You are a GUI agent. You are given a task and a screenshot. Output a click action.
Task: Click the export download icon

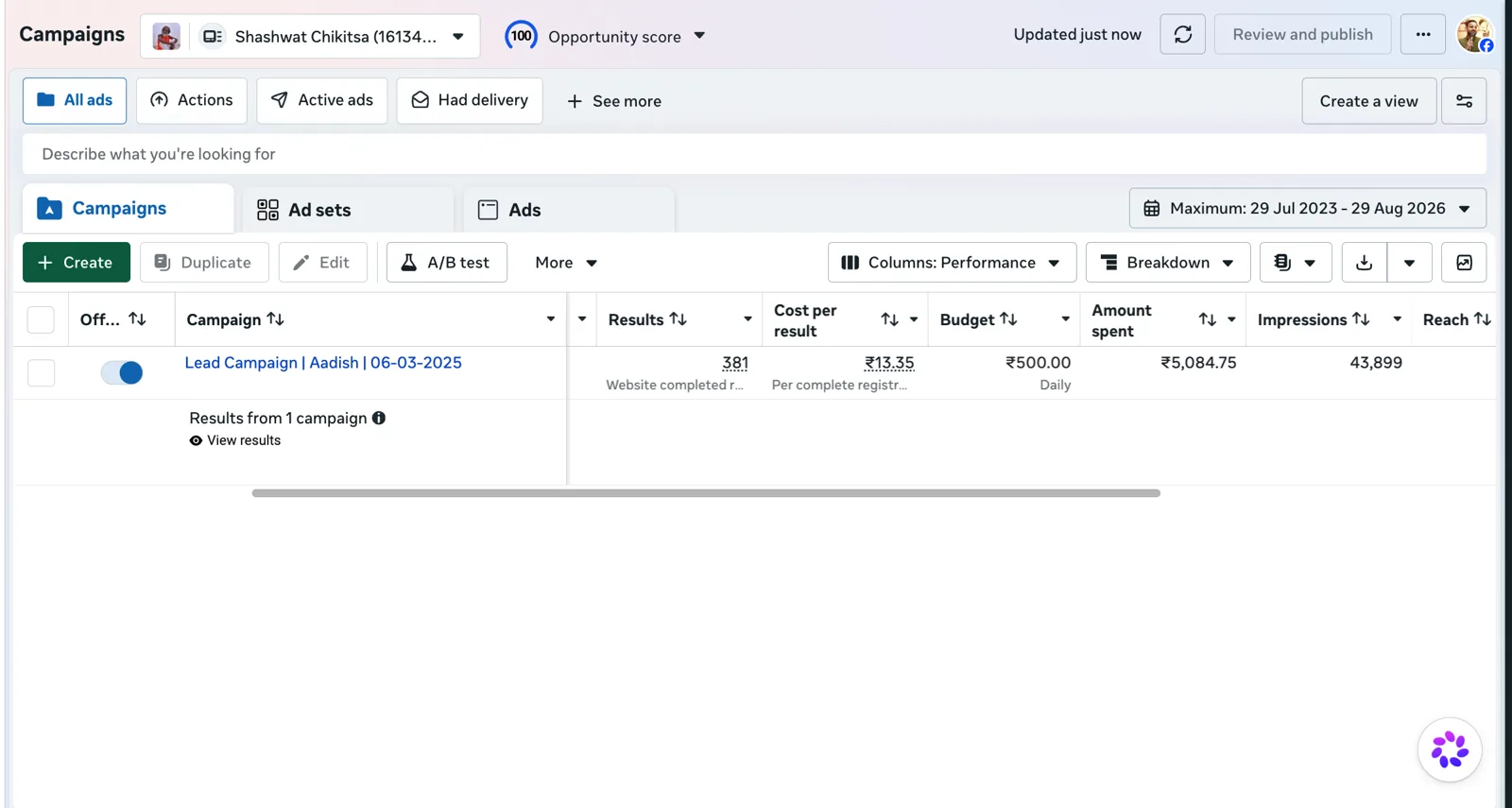click(x=1364, y=263)
